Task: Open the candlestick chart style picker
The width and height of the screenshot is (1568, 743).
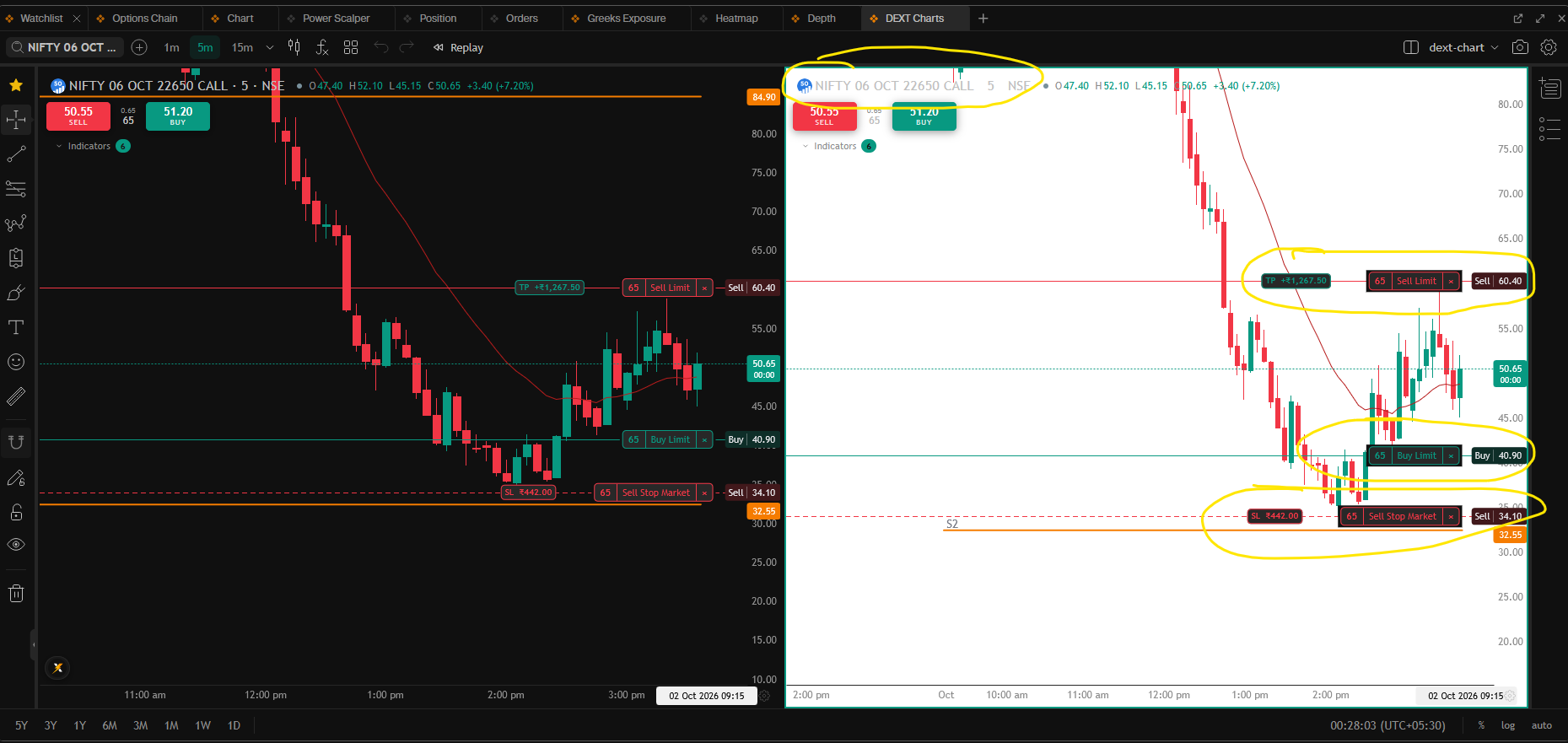Action: coord(294,47)
